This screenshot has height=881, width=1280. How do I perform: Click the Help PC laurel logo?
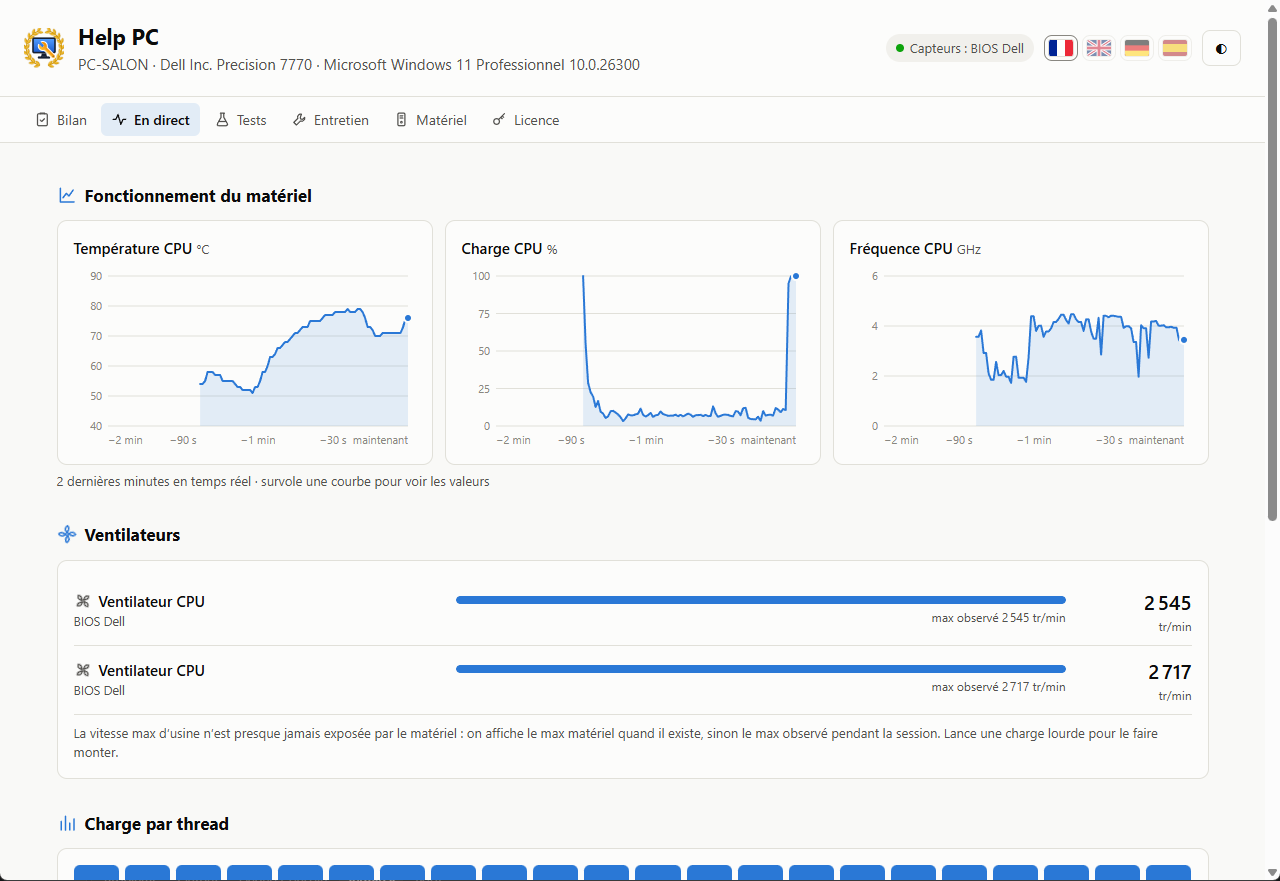pos(44,47)
